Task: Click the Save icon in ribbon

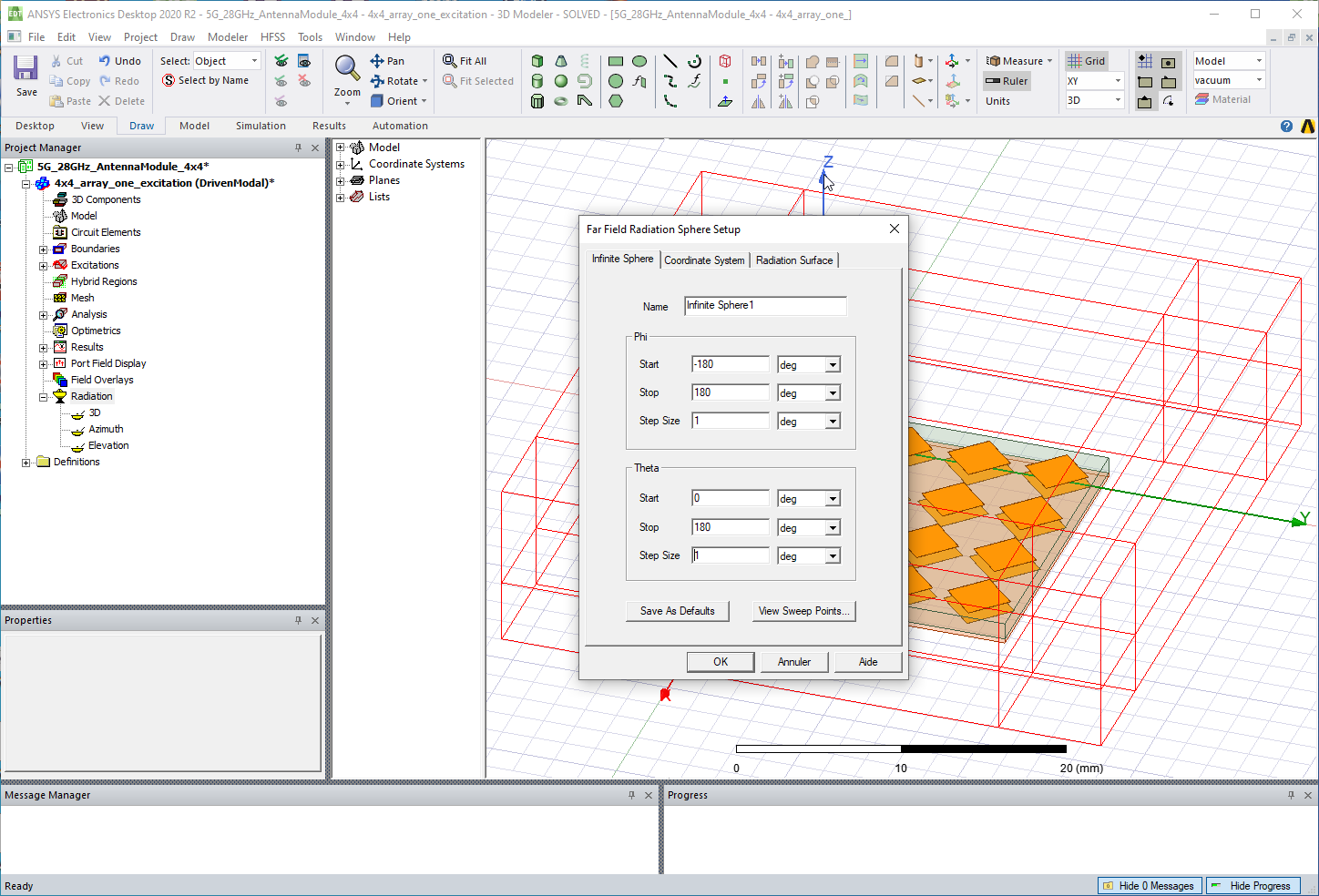Action: [26, 67]
